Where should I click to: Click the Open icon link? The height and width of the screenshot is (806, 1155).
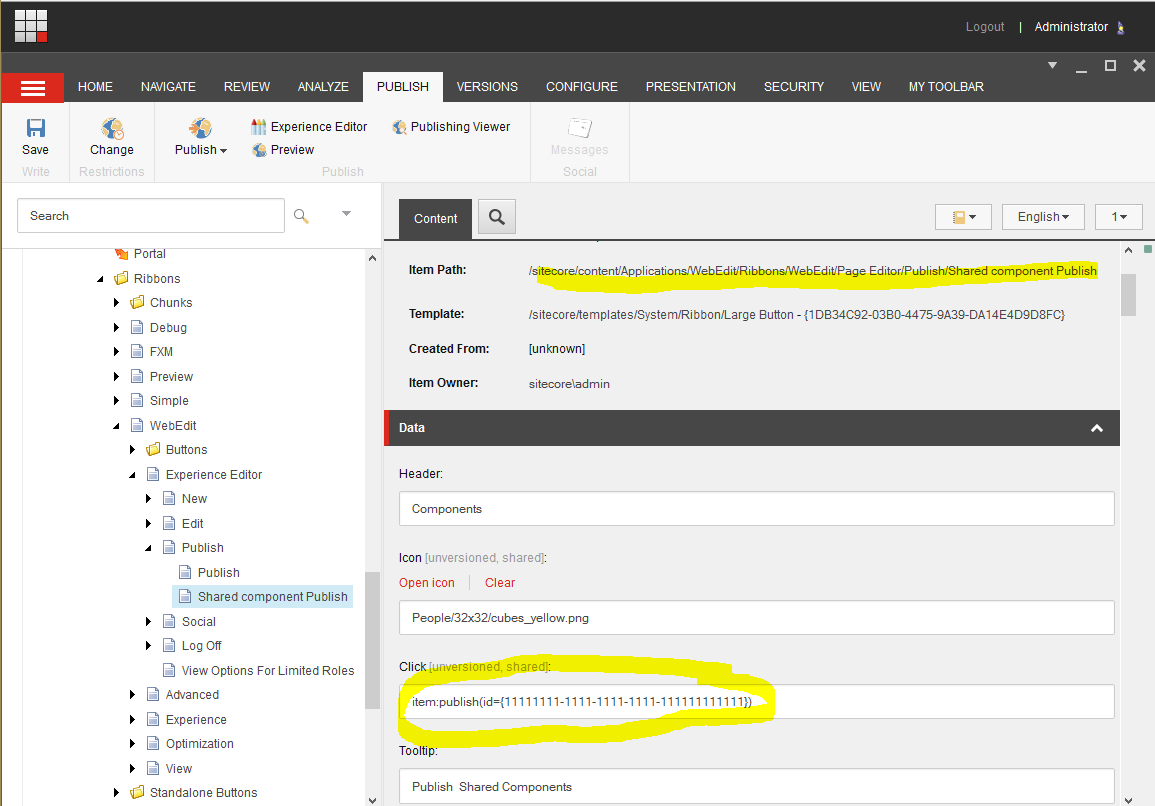[x=426, y=583]
